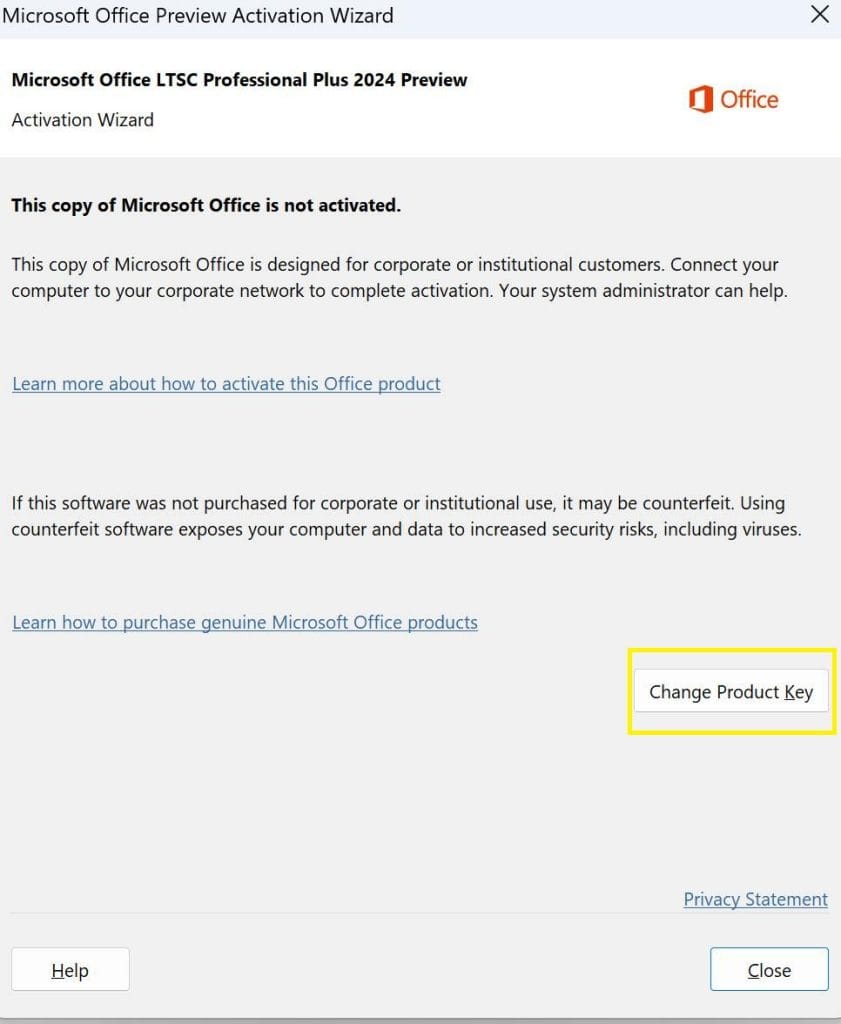The width and height of the screenshot is (841, 1024).
Task: Open the link about activating this Office product
Action: [x=225, y=384]
